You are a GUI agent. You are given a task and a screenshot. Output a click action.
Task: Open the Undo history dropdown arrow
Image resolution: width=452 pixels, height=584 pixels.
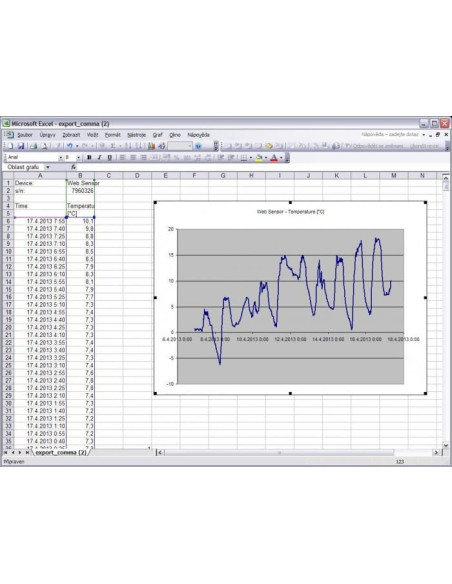point(77,146)
